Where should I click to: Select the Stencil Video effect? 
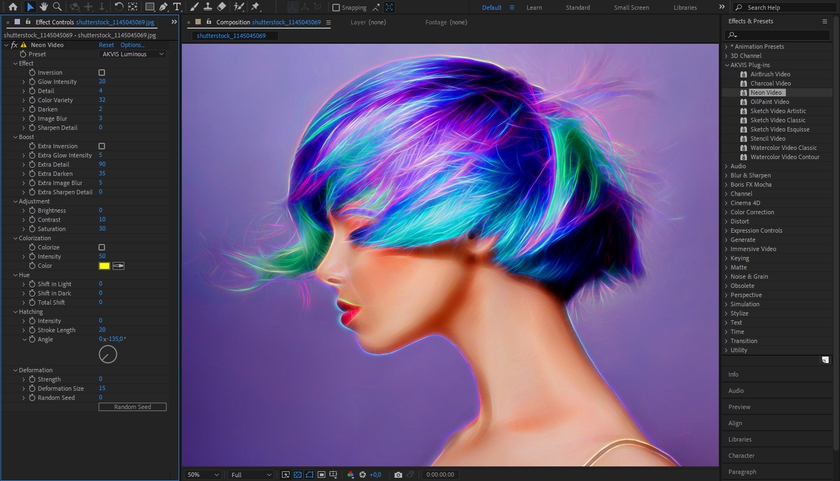pyautogui.click(x=767, y=139)
